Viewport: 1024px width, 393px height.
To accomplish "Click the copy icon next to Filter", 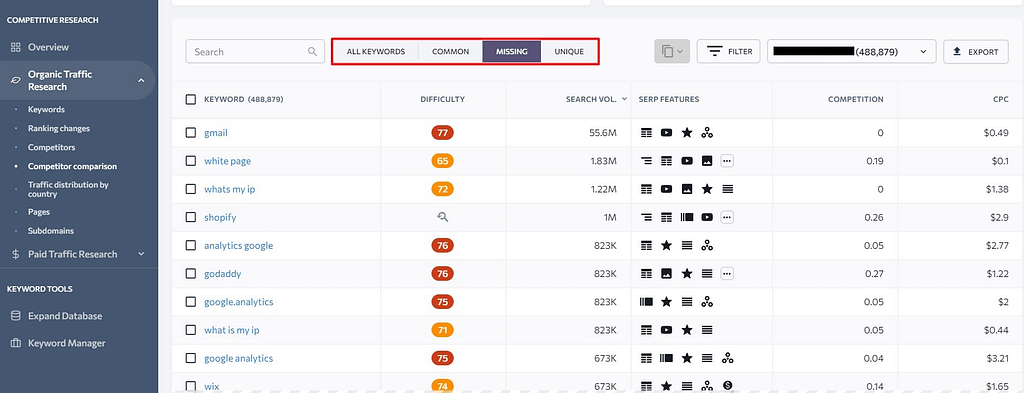I will click(x=667, y=52).
